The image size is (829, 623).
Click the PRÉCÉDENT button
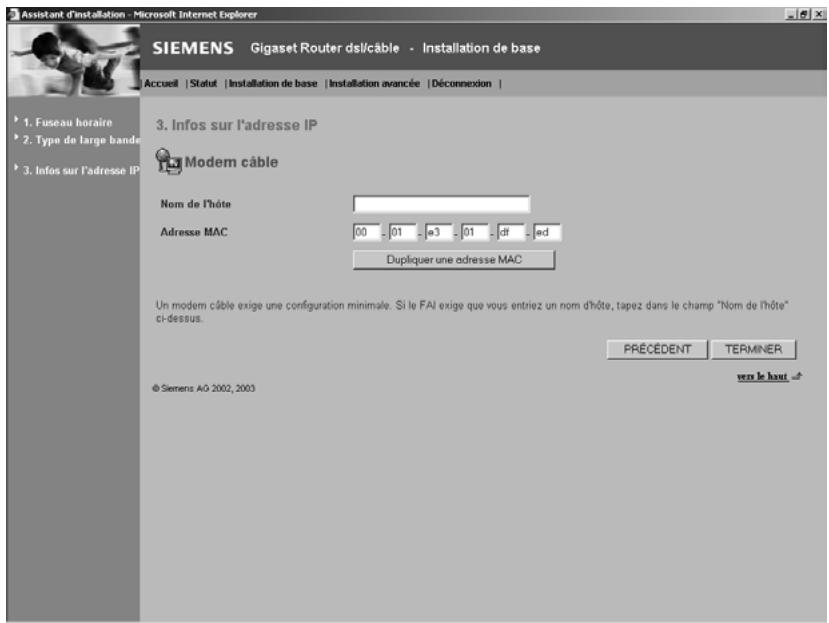pos(657,350)
